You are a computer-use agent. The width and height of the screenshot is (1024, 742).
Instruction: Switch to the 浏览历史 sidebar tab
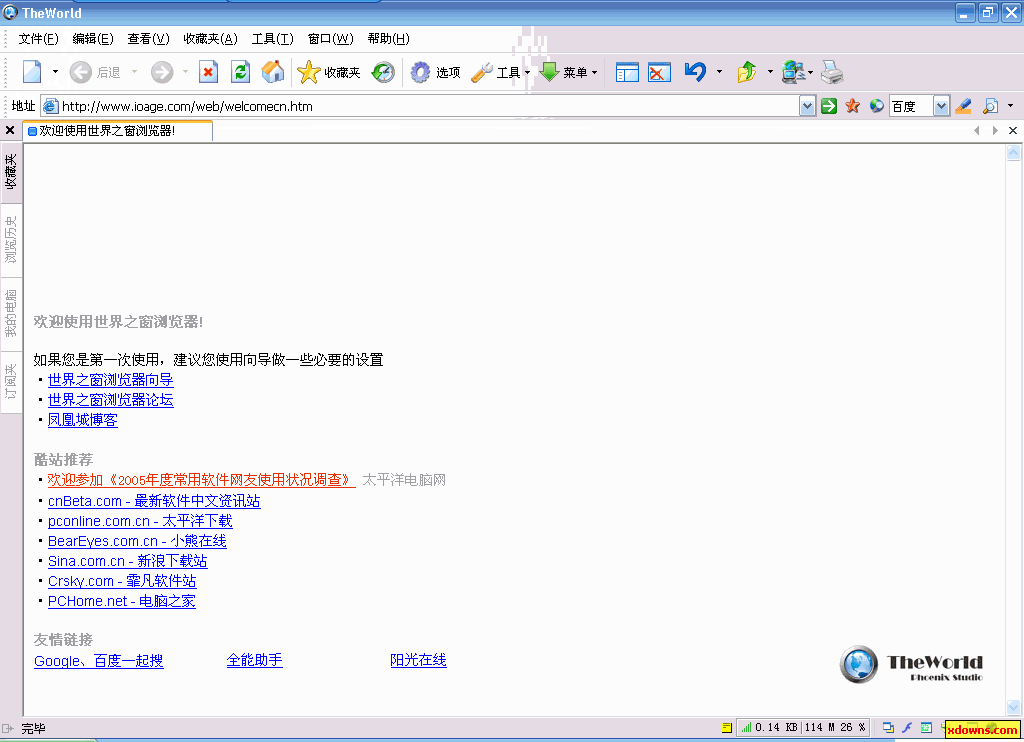(11, 240)
